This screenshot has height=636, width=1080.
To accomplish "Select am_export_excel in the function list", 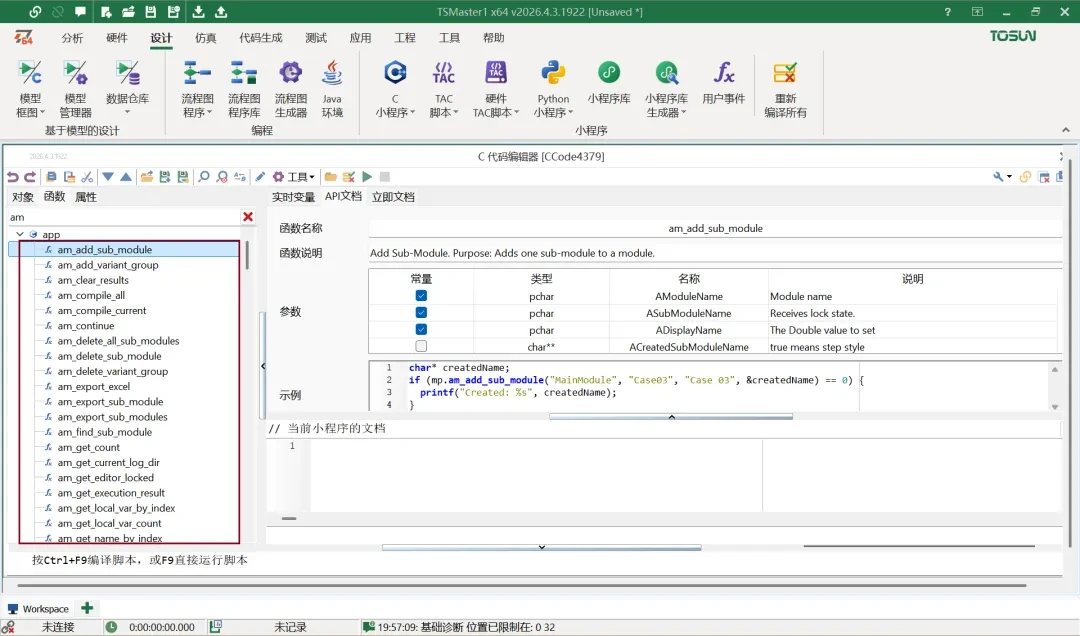I will pos(94,387).
